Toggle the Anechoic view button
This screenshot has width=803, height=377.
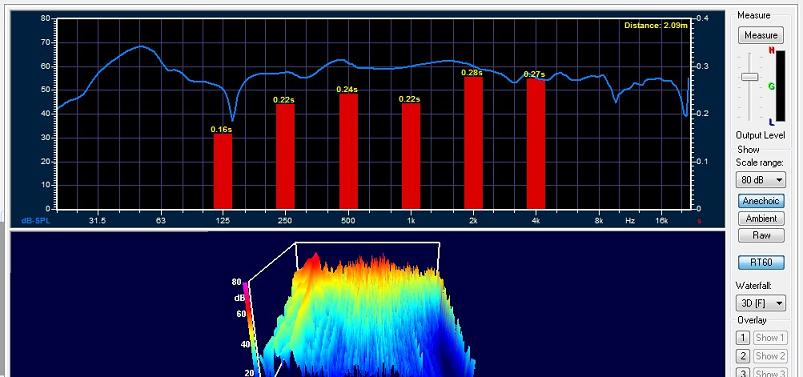(761, 201)
